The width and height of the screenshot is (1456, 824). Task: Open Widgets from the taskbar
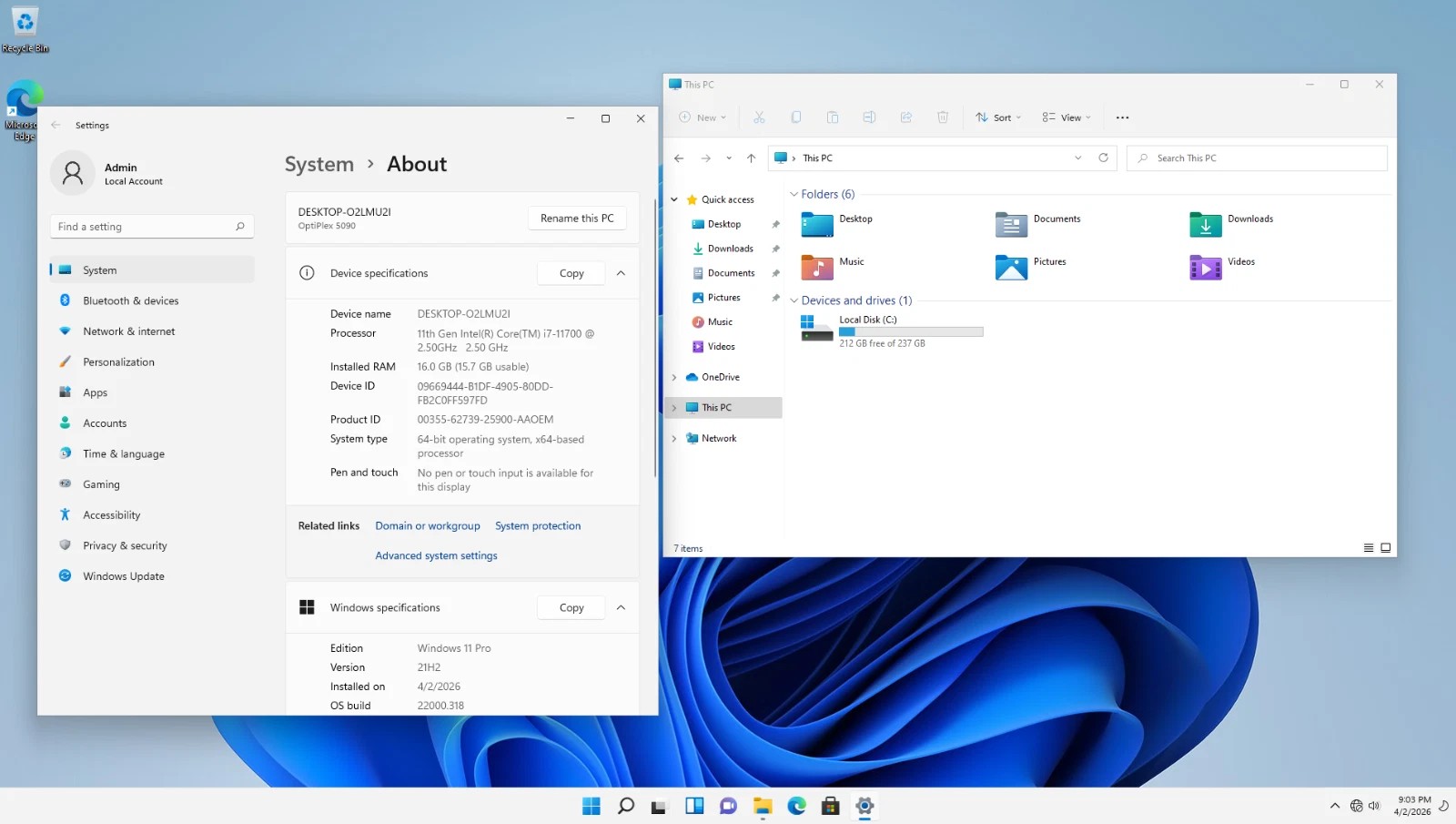694,806
